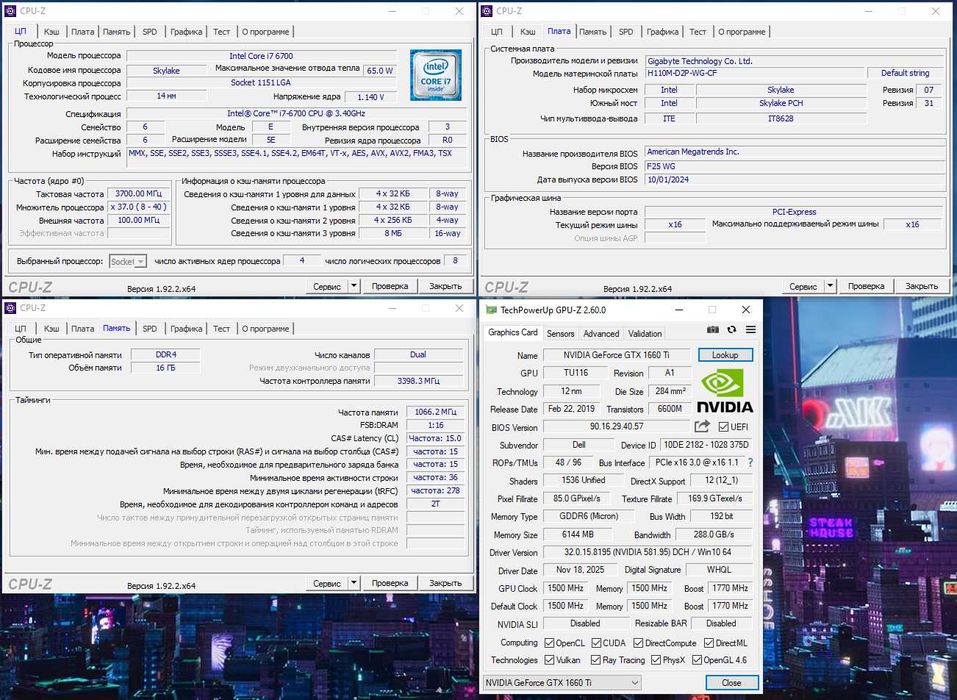Click the Device ID 10DE 2182 field
Viewport: 957px width, 700px height.
706,445
